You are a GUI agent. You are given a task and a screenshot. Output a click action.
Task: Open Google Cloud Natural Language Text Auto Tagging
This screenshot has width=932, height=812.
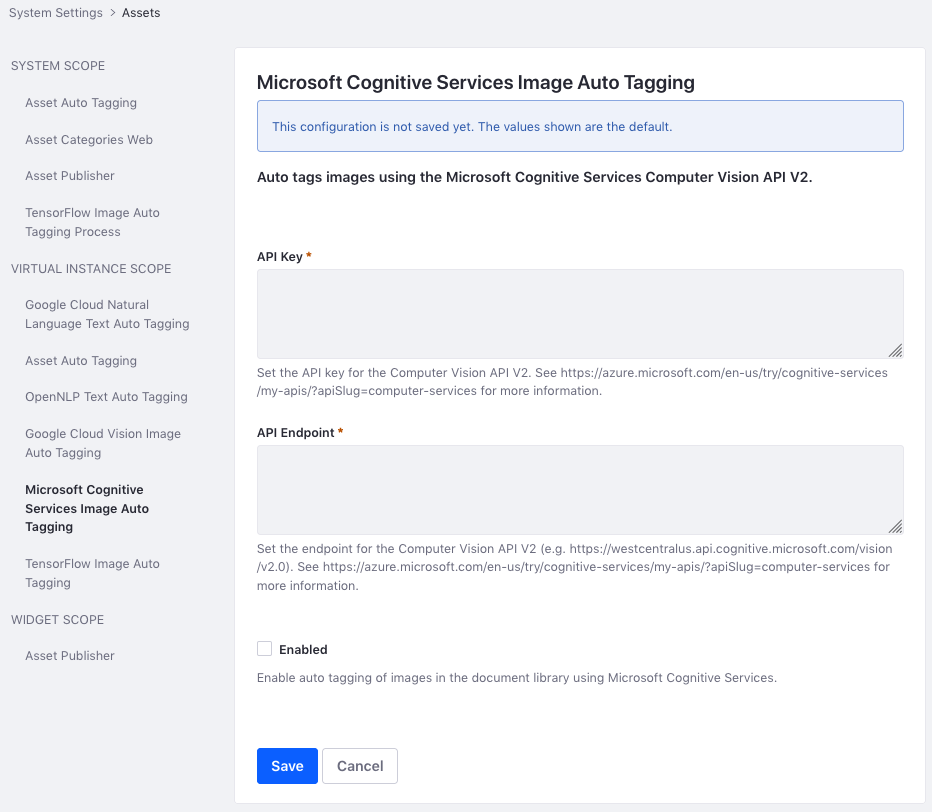coord(107,314)
